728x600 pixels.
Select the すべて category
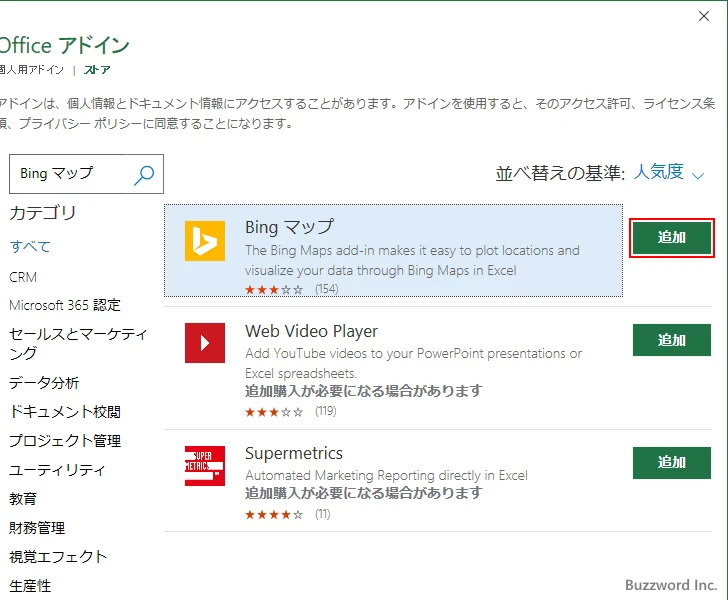click(30, 246)
